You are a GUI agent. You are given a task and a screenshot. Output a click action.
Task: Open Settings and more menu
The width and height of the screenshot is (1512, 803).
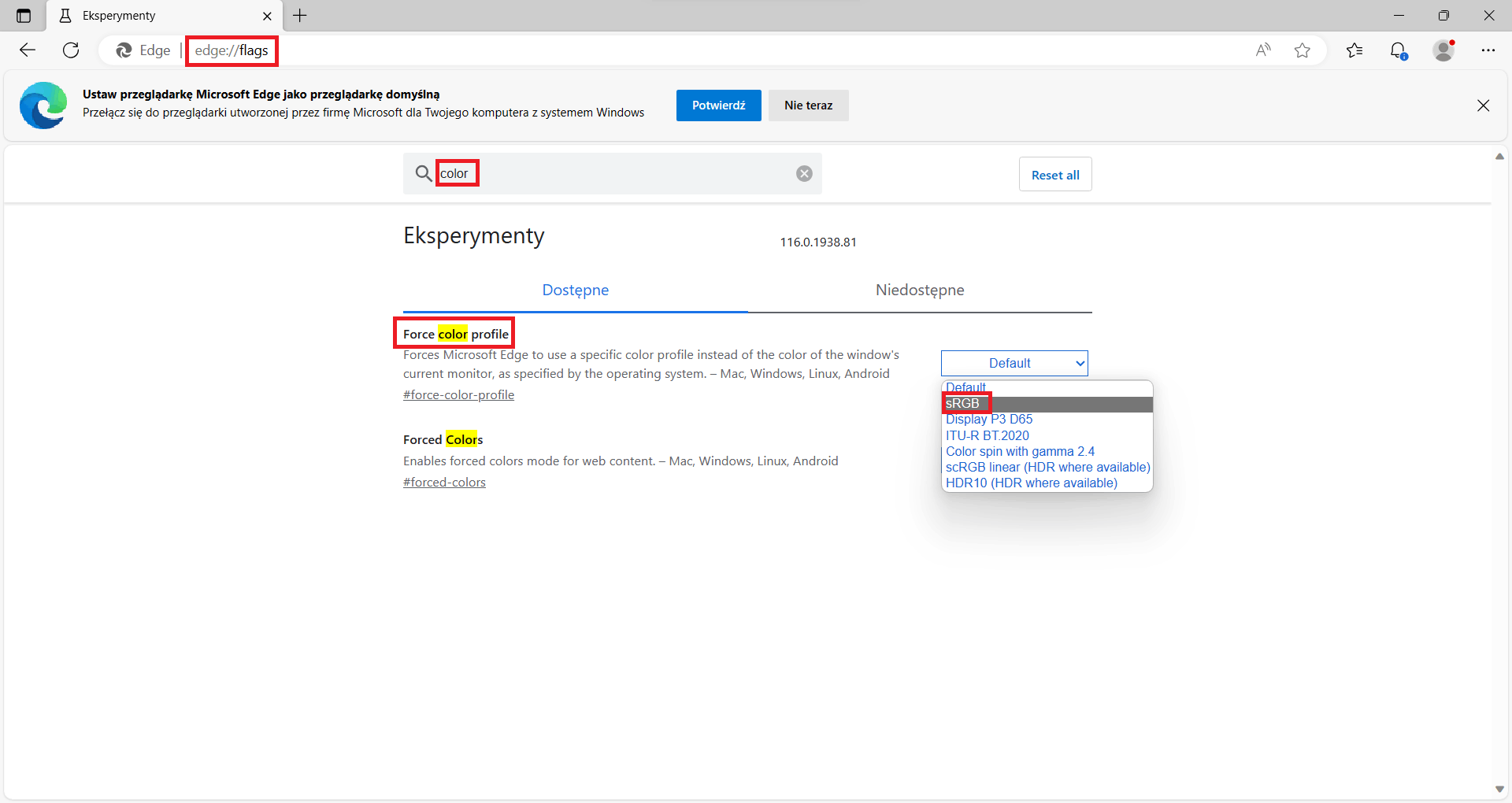(1488, 50)
